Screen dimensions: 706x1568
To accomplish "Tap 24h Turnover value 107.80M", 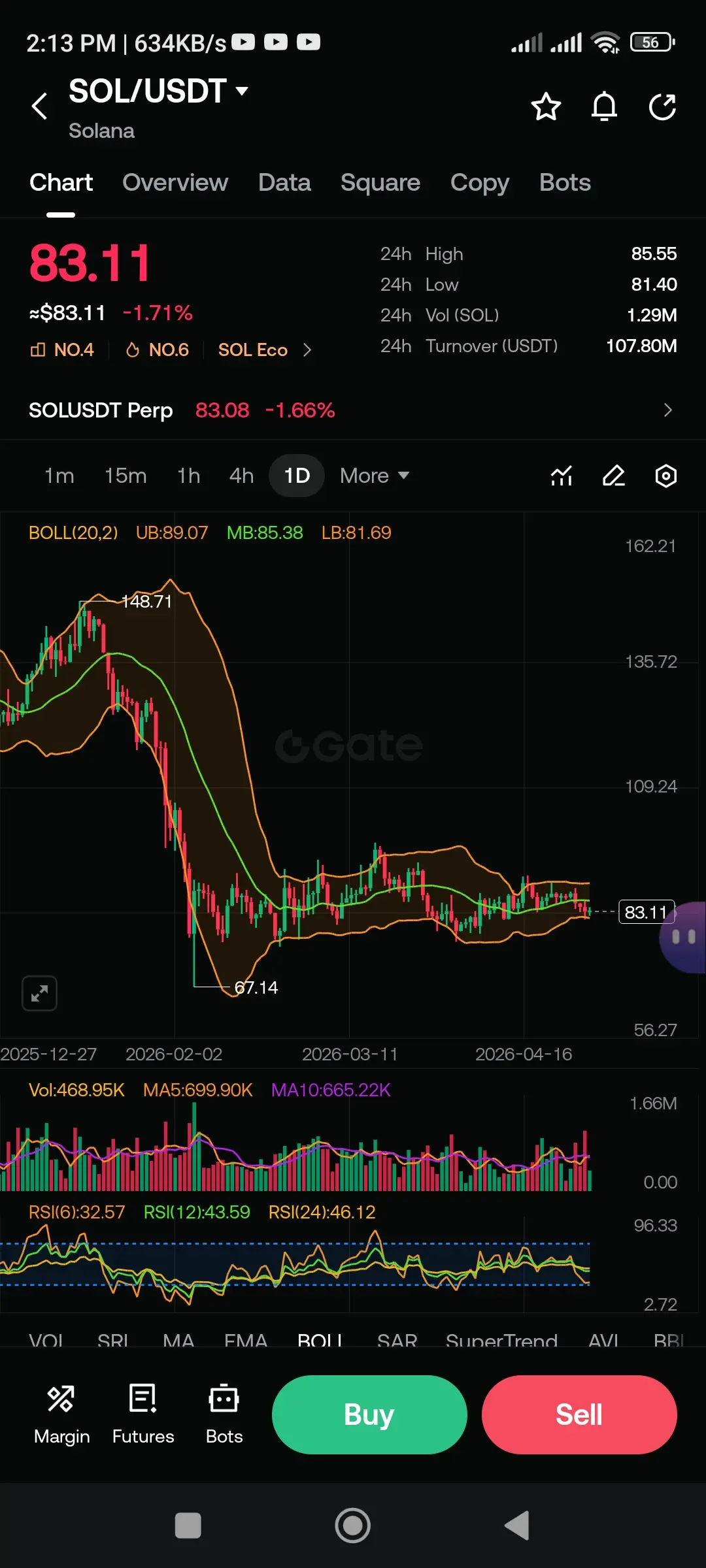I will tap(641, 346).
